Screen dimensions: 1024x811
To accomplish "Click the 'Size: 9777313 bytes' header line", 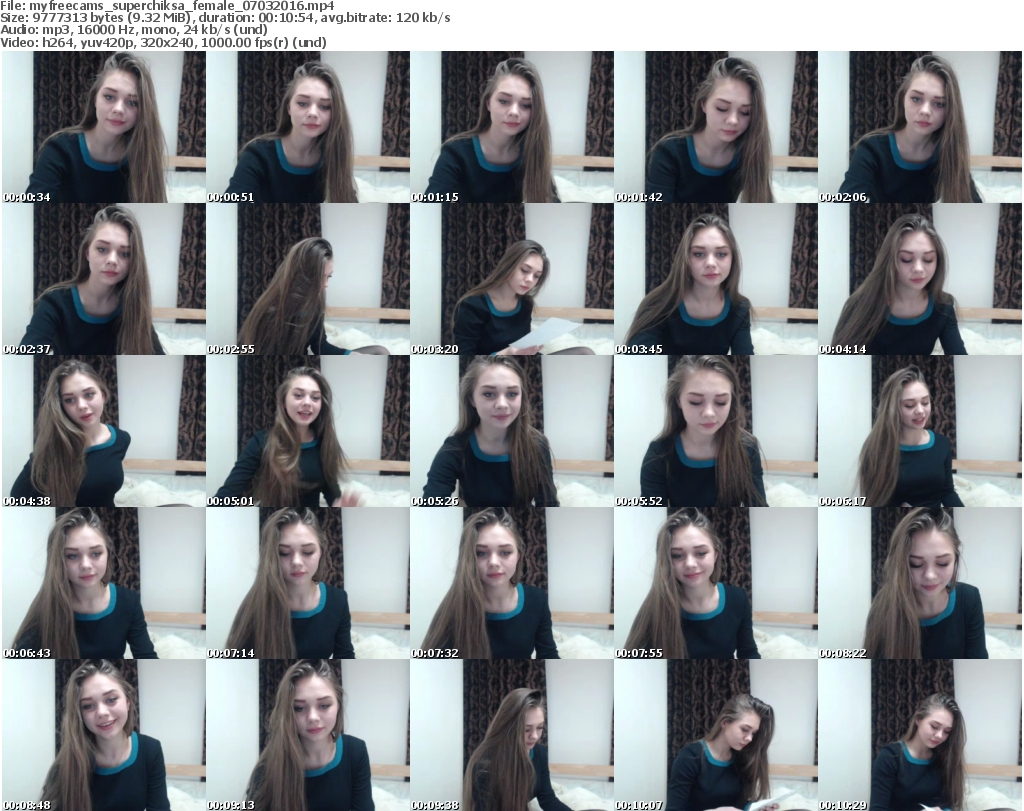I will pyautogui.click(x=225, y=18).
